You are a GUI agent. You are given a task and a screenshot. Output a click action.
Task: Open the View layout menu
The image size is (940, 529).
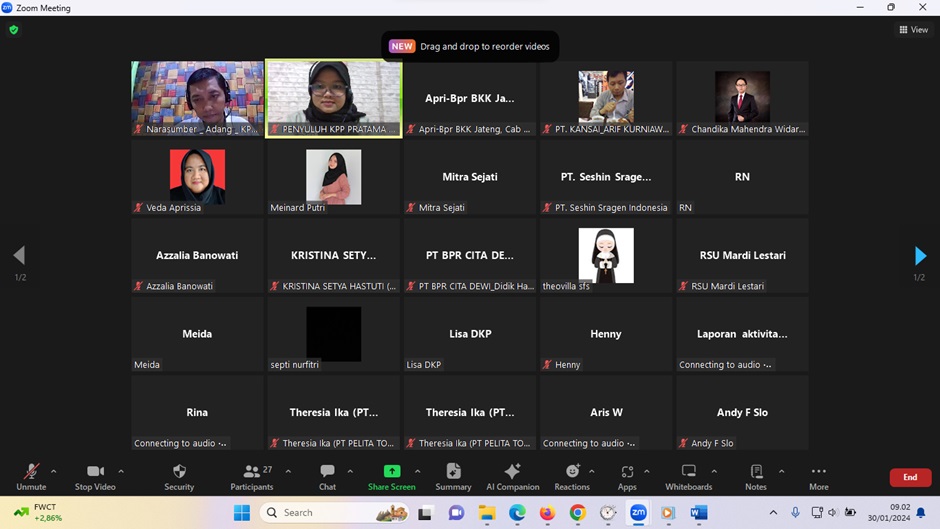(914, 30)
